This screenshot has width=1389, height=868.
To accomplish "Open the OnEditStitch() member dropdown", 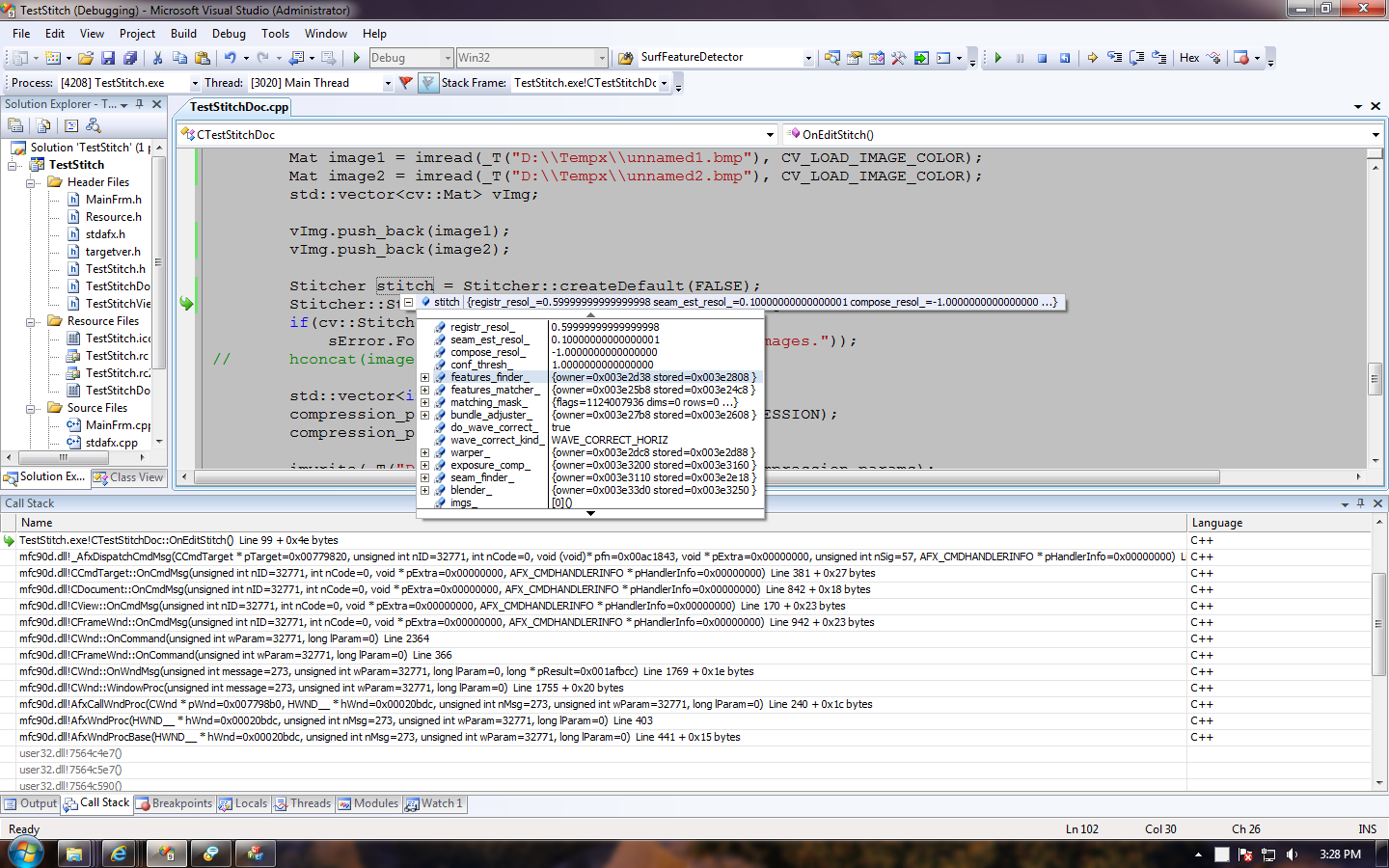I will point(1375,135).
